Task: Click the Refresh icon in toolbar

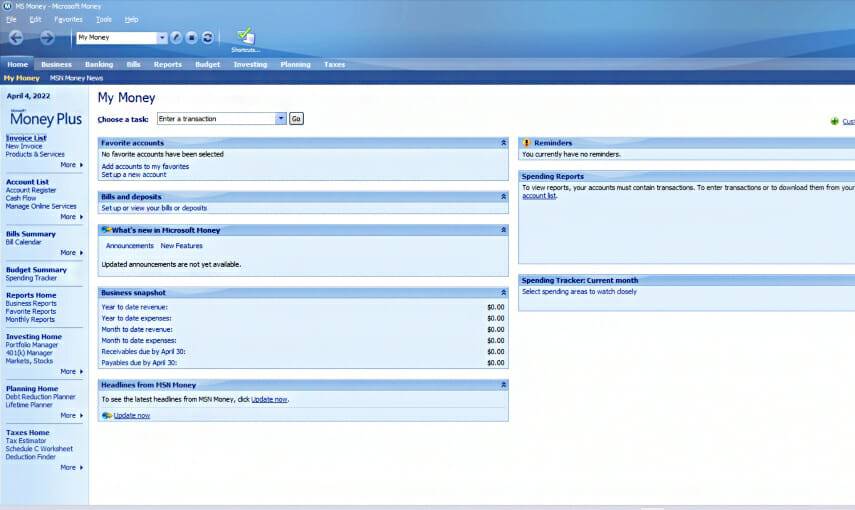Action: point(207,38)
